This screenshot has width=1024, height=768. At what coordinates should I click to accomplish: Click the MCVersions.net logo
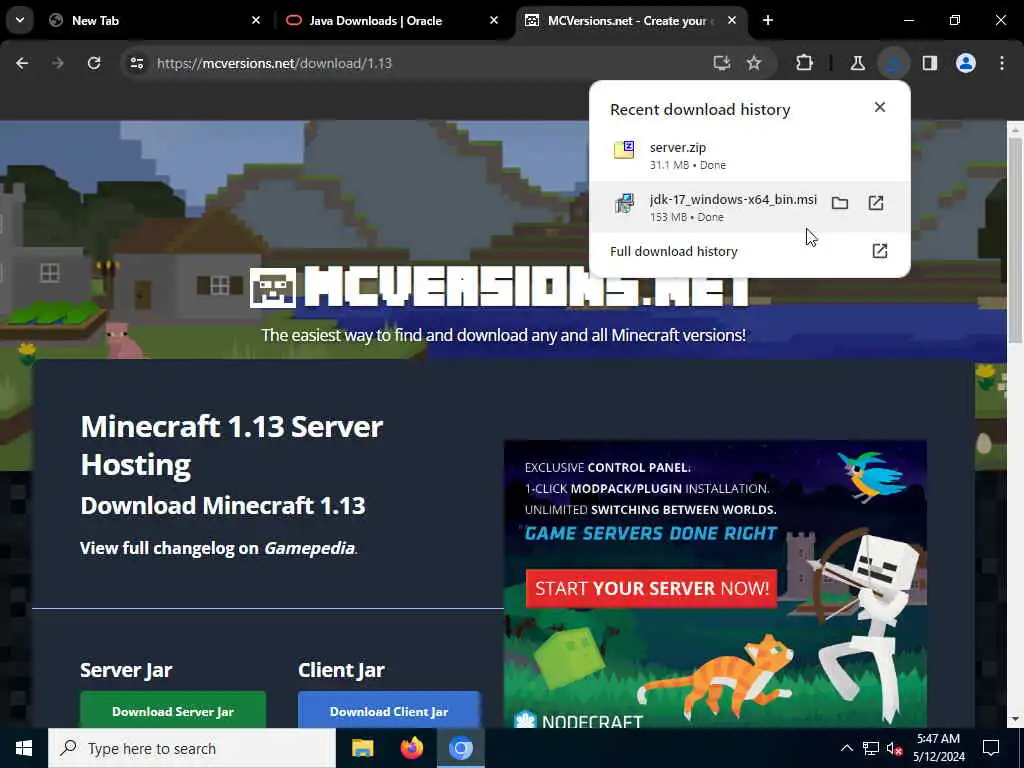point(500,287)
